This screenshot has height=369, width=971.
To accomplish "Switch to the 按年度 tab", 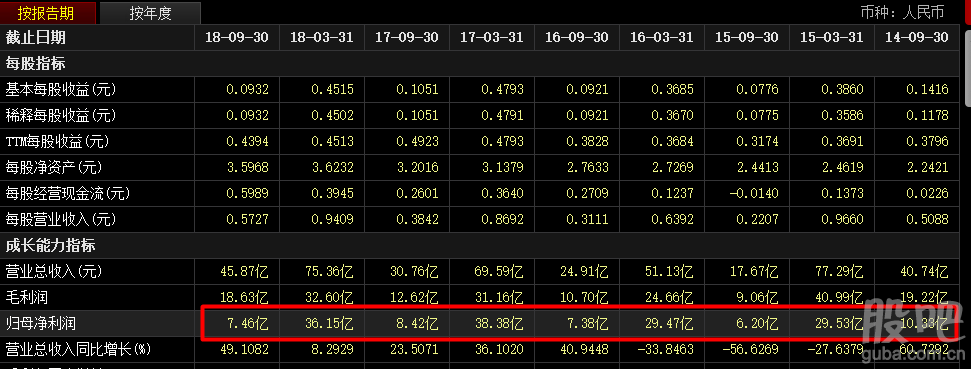I will tap(150, 12).
